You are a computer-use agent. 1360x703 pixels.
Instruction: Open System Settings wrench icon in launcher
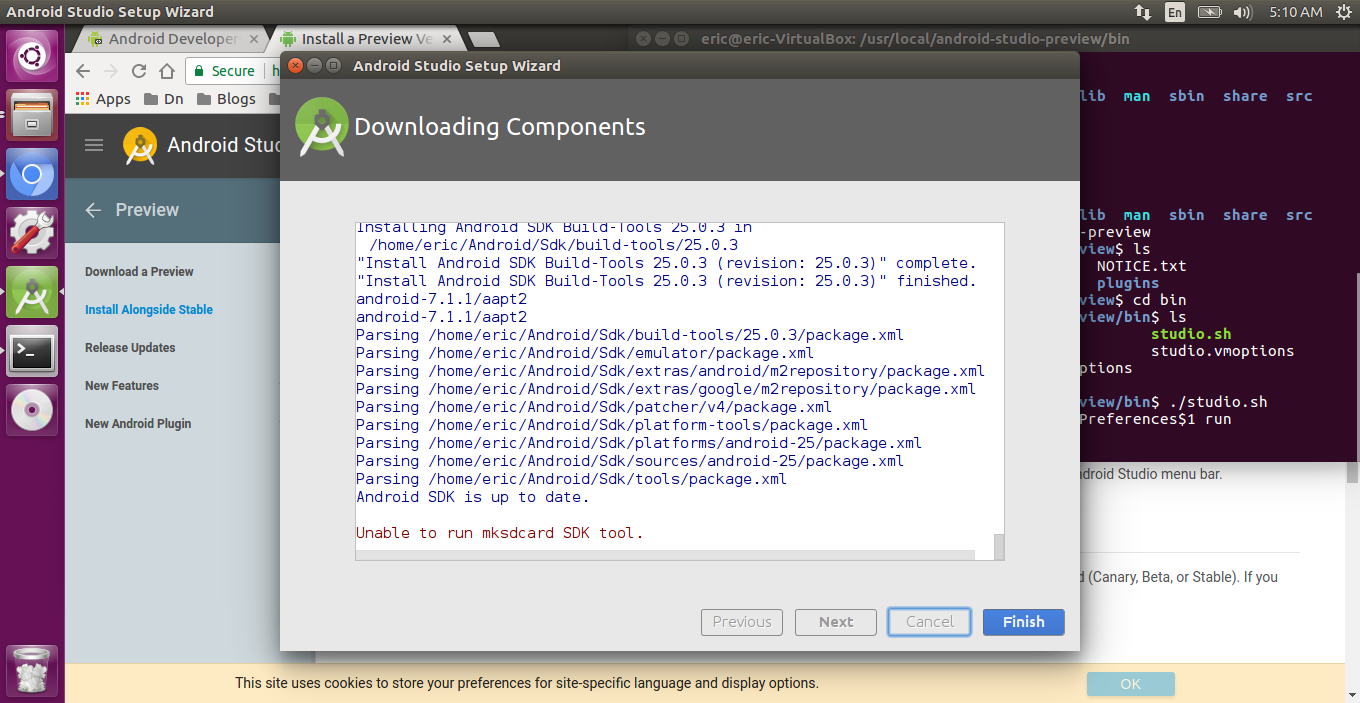pos(32,233)
